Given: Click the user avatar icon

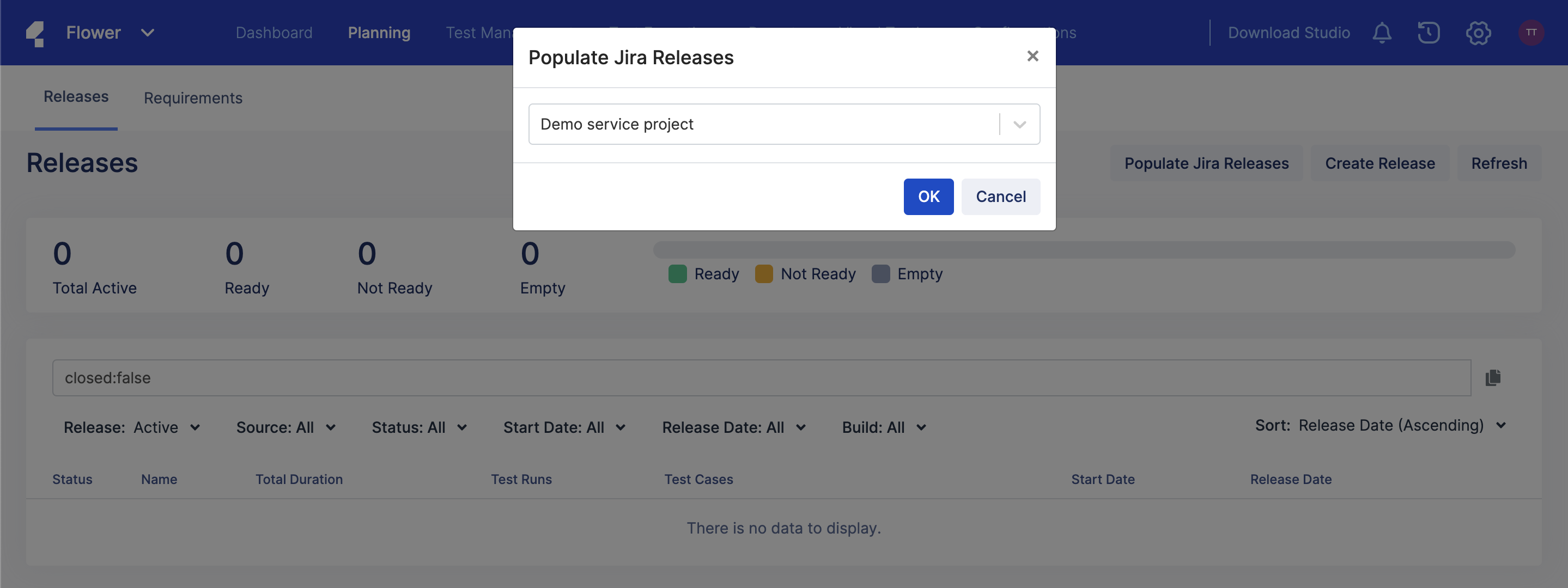Looking at the screenshot, I should click(1530, 33).
